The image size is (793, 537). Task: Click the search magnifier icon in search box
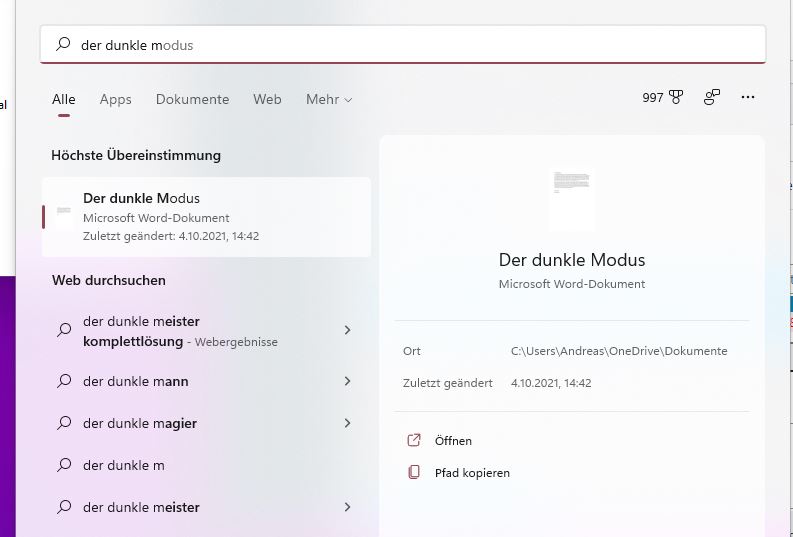click(x=63, y=45)
